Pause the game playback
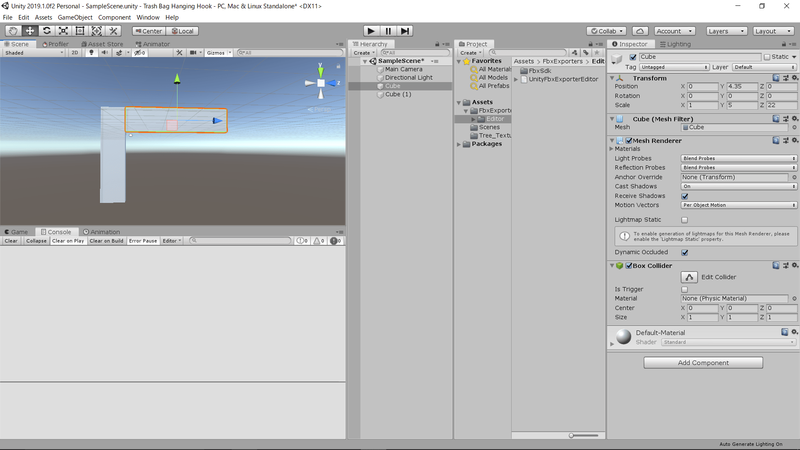This screenshot has width=800, height=450. (x=388, y=31)
